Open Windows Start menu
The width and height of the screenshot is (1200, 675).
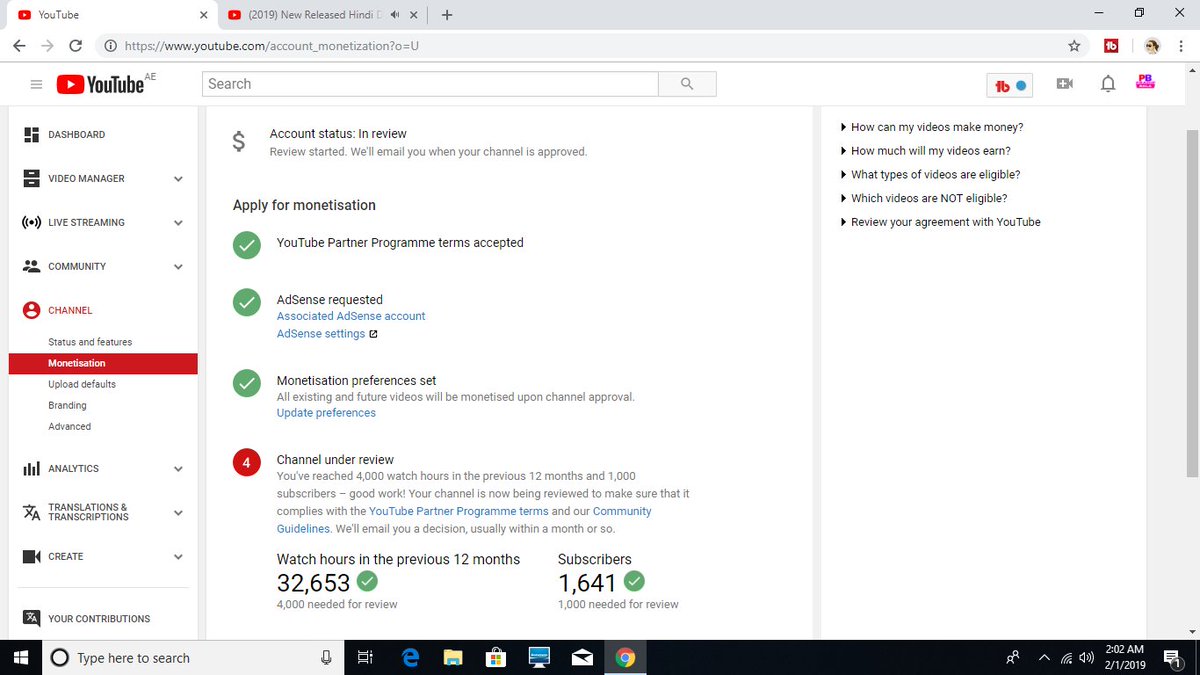click(x=19, y=657)
